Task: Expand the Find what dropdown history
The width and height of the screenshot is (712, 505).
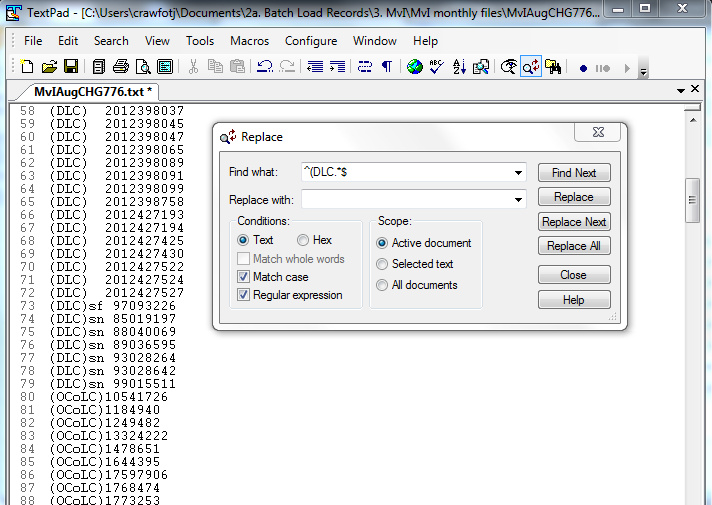Action: point(518,172)
